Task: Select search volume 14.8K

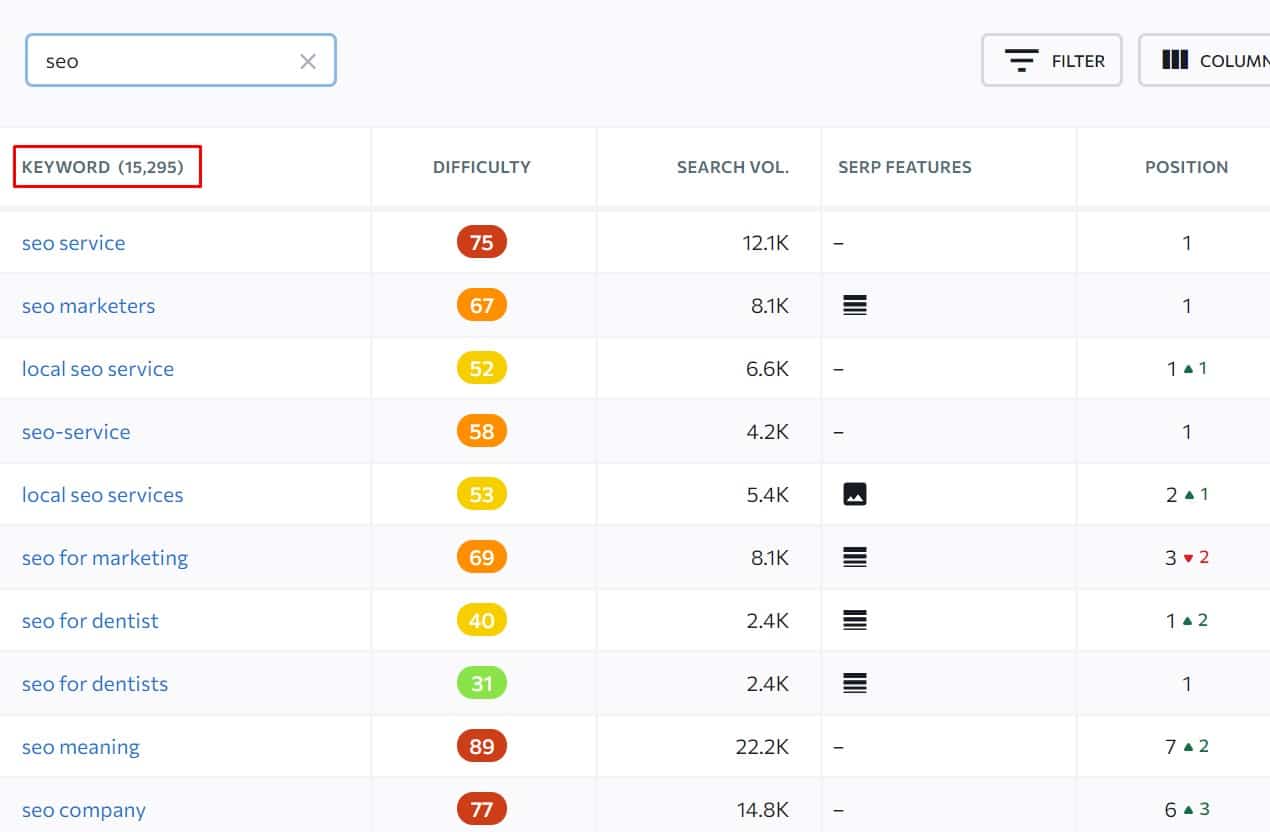Action: 764,810
